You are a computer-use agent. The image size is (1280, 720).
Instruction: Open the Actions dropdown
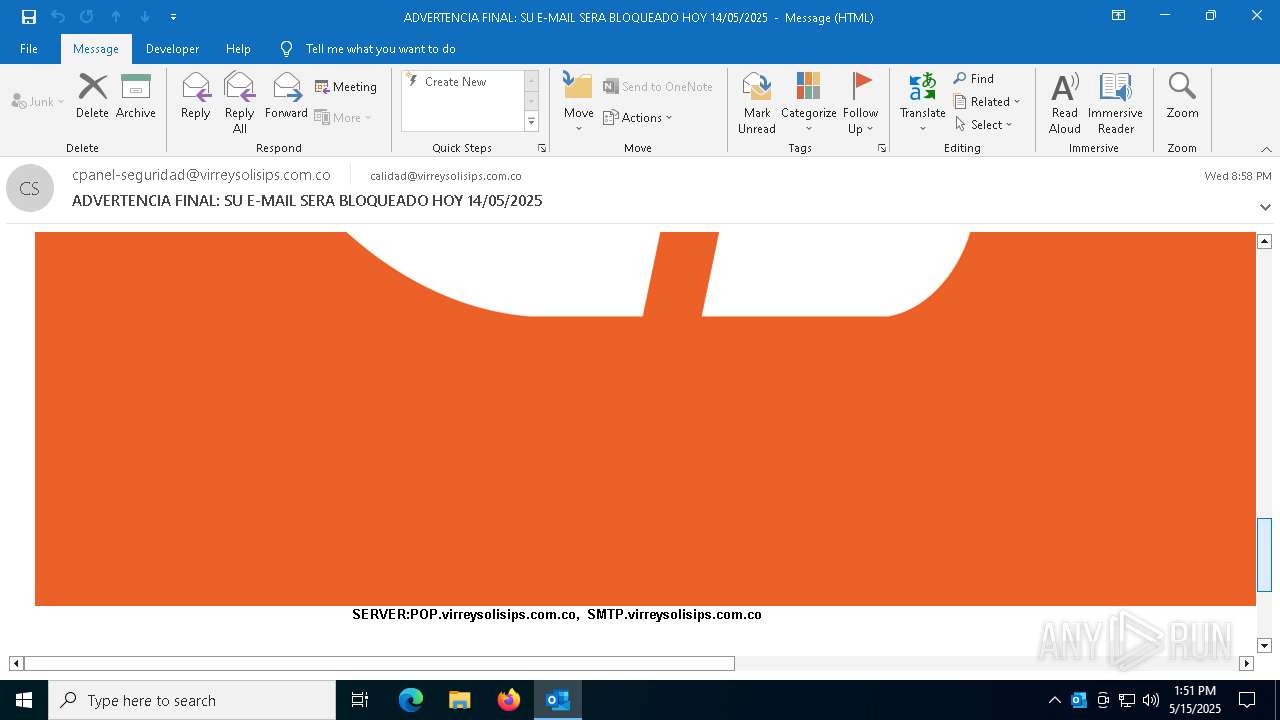click(x=638, y=117)
